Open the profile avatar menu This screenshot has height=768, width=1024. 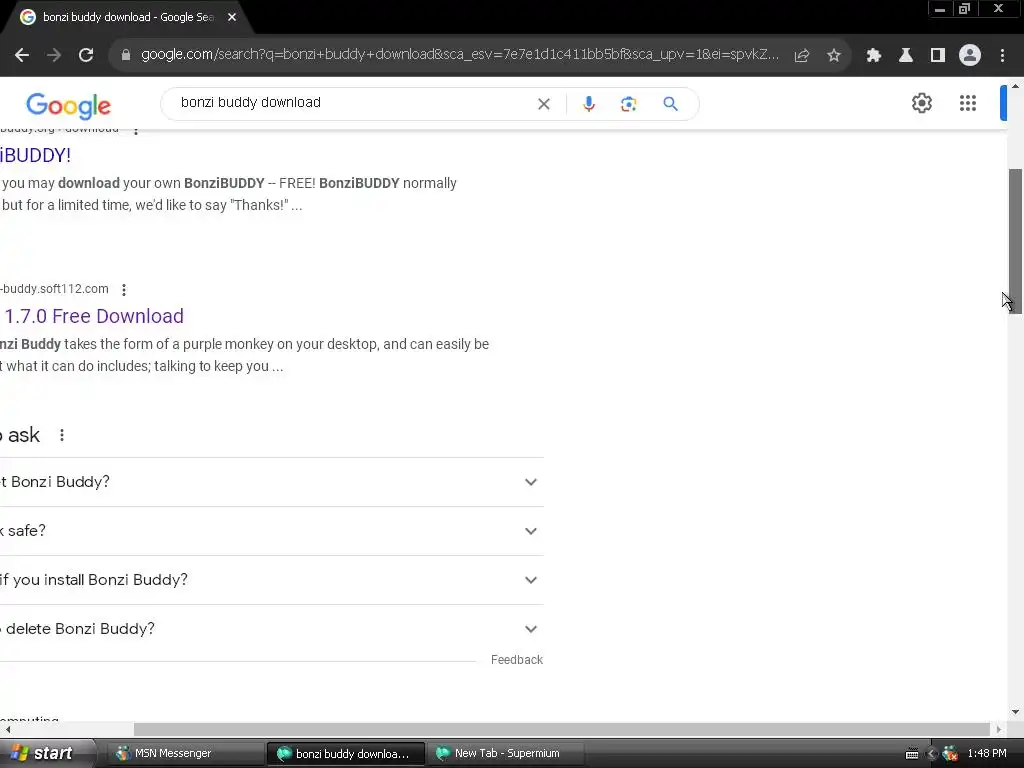[970, 56]
